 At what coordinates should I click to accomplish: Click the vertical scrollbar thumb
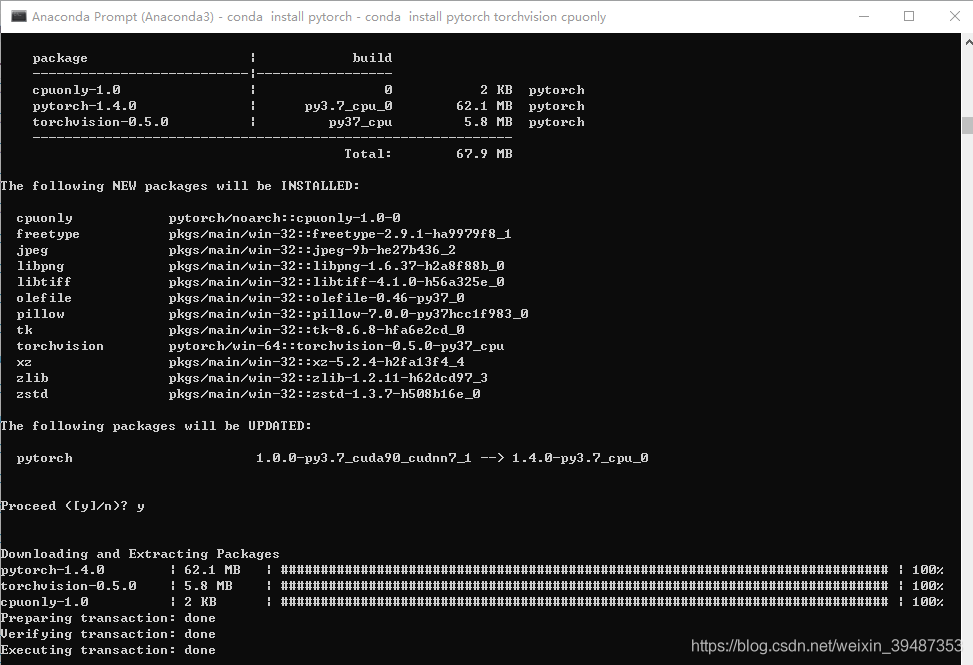(x=968, y=125)
